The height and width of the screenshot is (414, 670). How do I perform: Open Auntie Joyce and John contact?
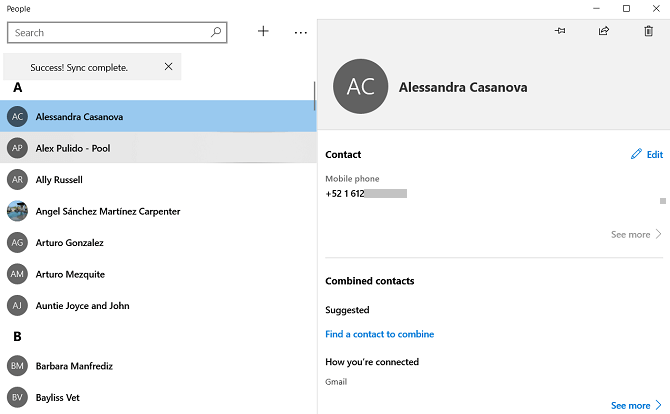83,306
